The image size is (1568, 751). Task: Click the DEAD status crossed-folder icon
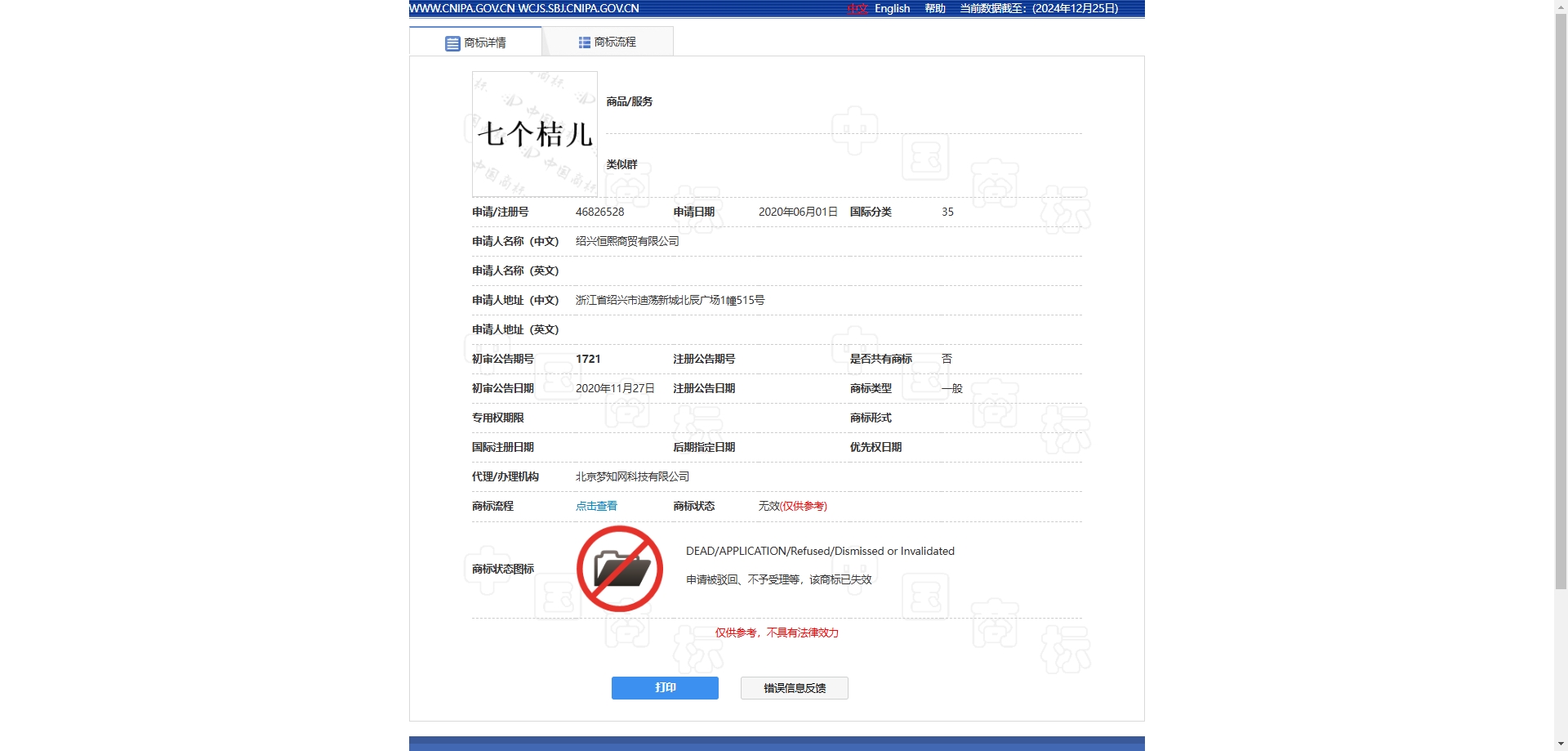(x=620, y=568)
